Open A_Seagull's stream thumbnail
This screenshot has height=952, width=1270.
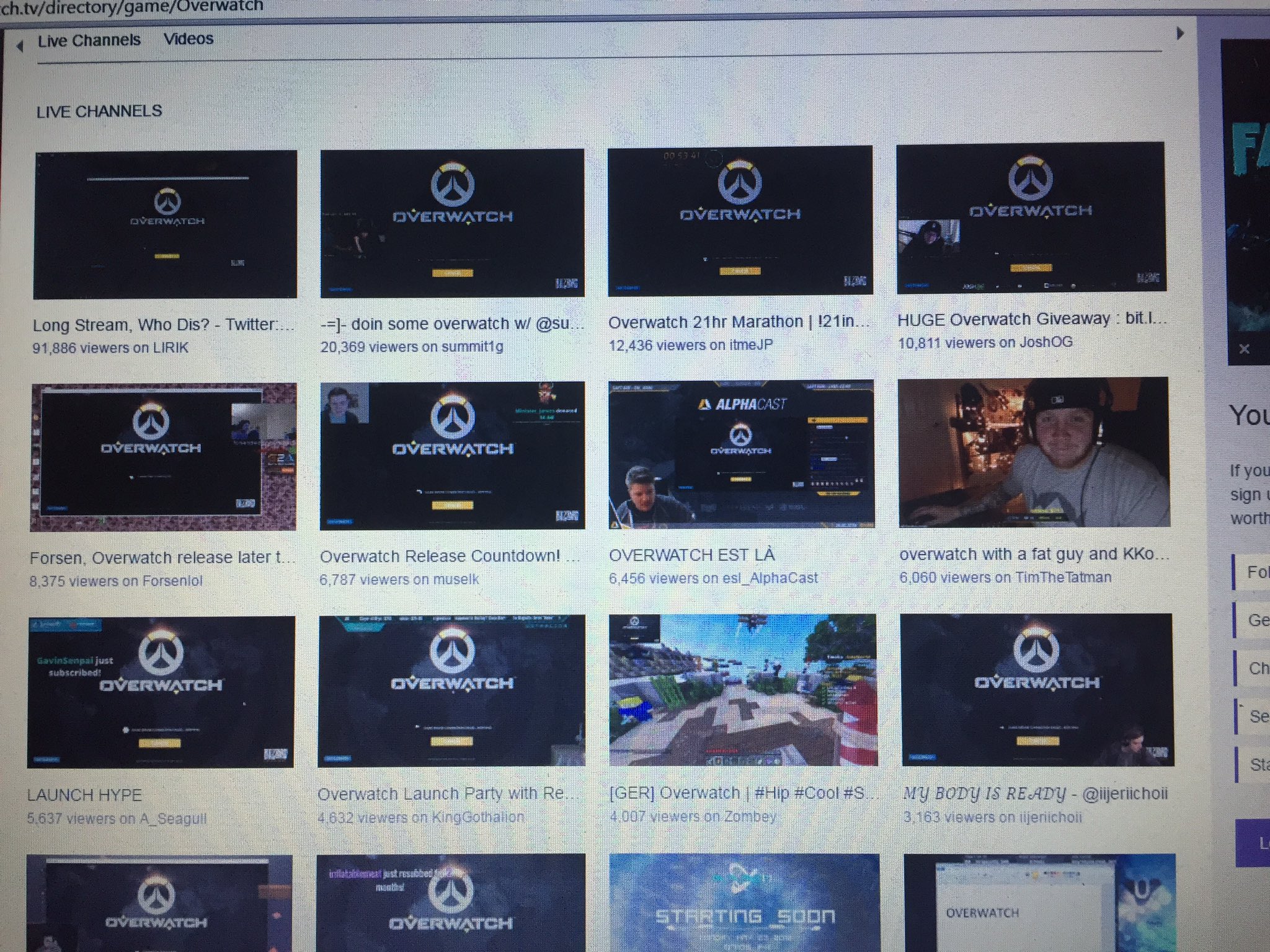point(161,692)
